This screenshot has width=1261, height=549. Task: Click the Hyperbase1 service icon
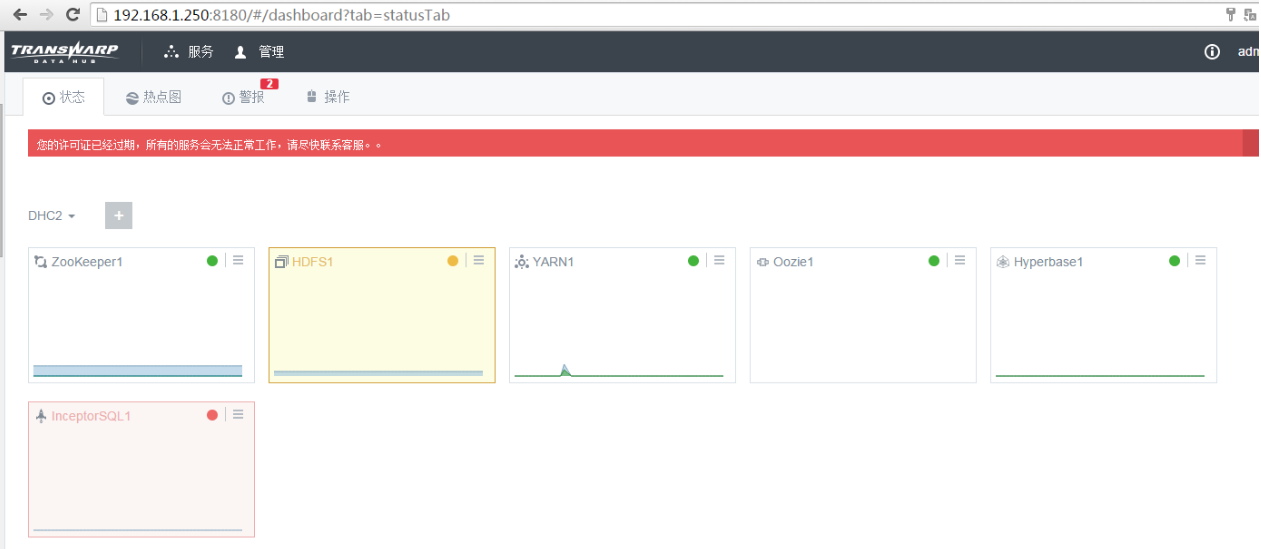(x=1003, y=262)
